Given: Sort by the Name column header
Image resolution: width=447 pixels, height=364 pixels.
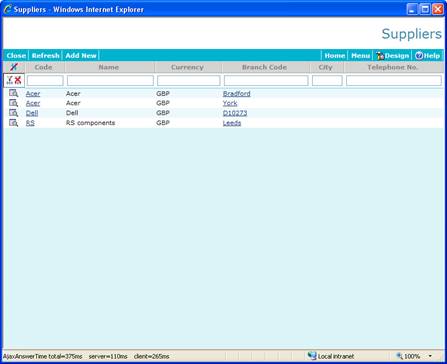Looking at the screenshot, I should (x=109, y=67).
